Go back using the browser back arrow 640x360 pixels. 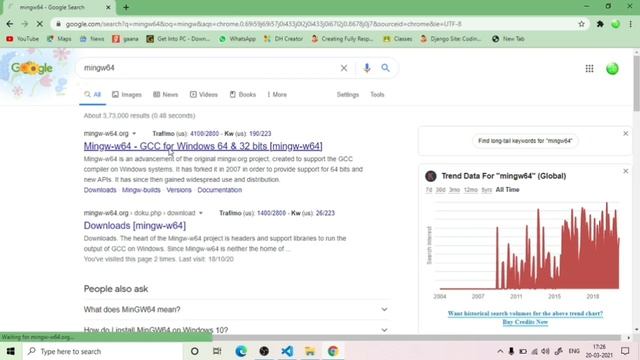coord(10,24)
